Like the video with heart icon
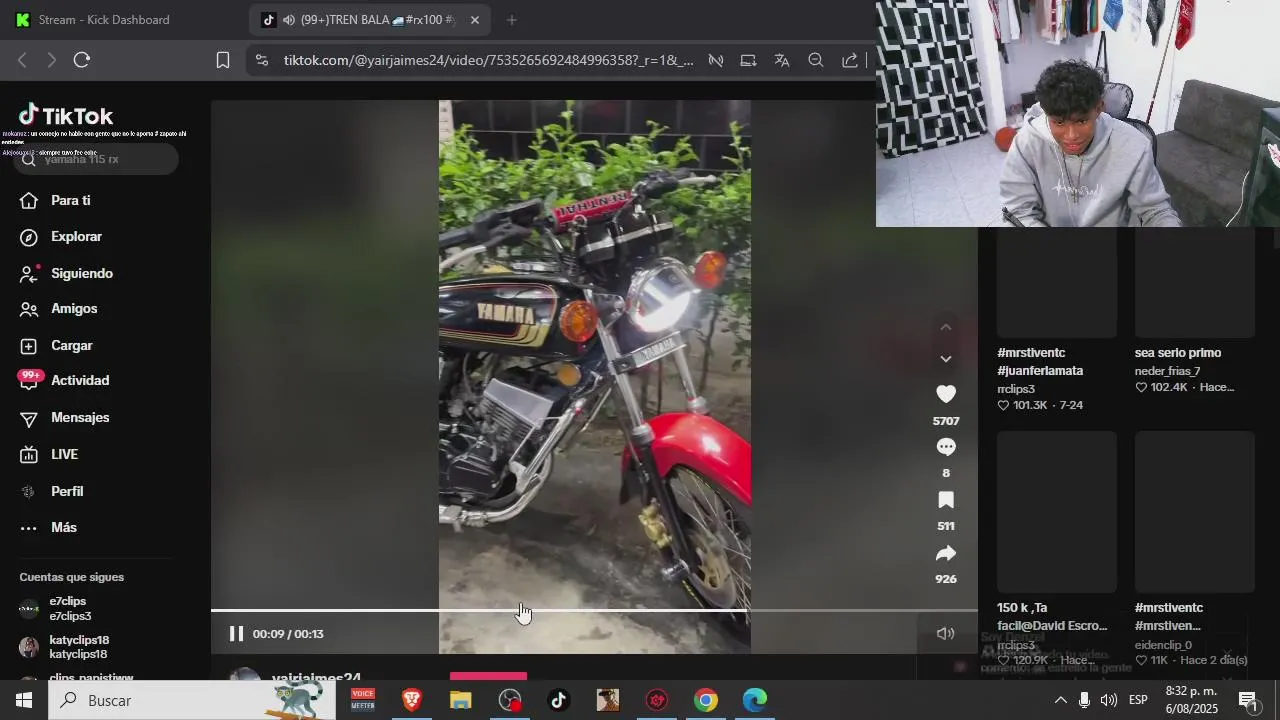Viewport: 1280px width, 720px height. tap(946, 394)
